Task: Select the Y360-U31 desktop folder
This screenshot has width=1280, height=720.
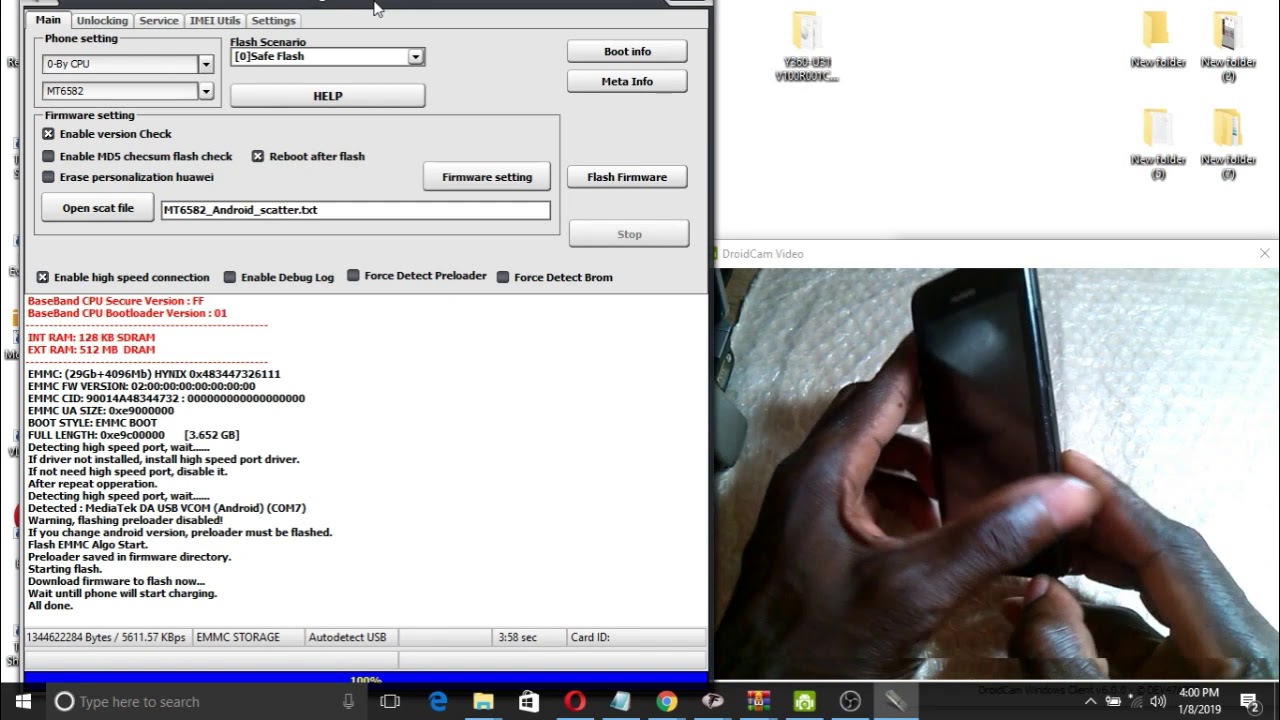Action: coord(807,47)
